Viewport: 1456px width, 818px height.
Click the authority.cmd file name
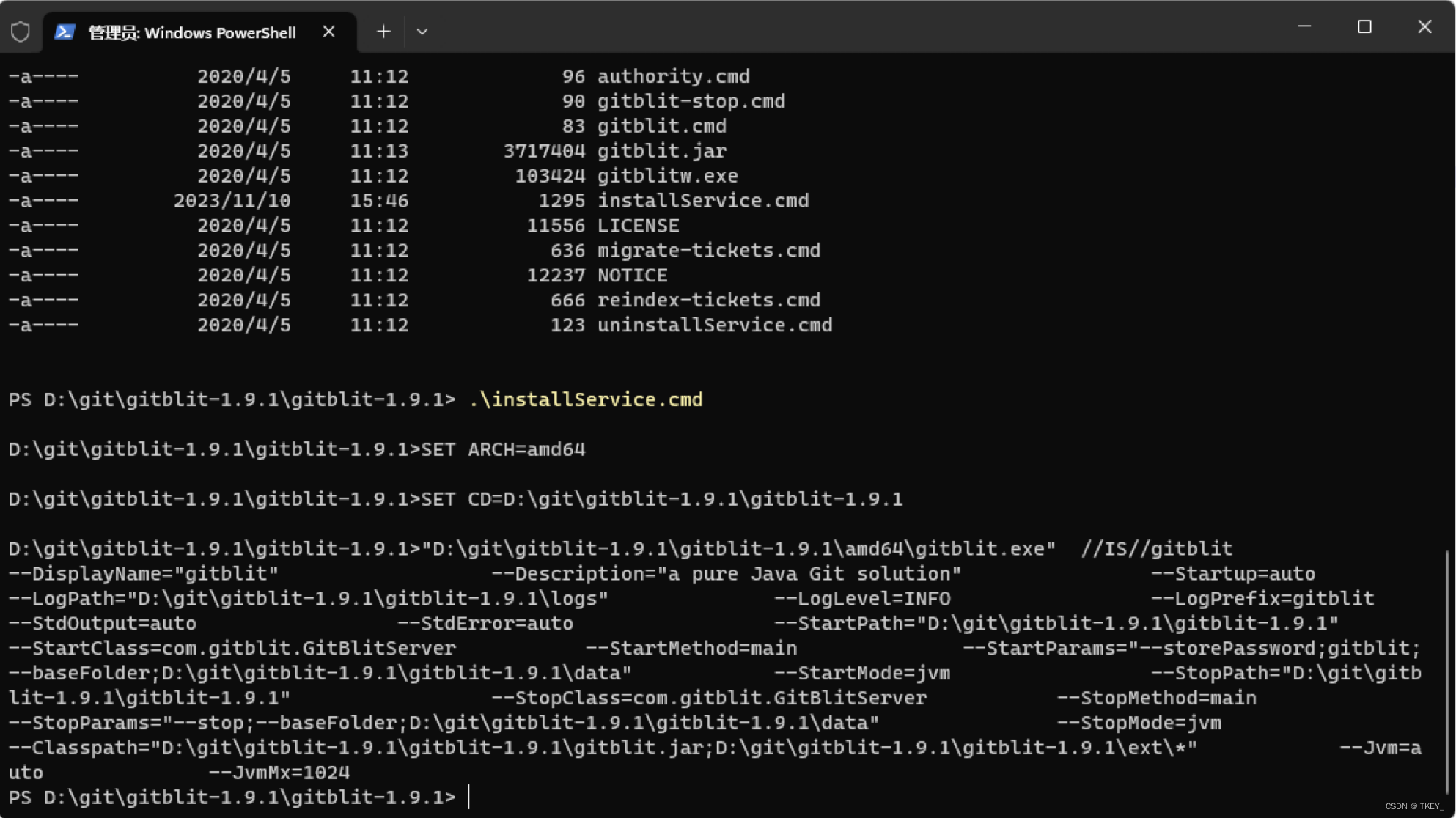674,76
